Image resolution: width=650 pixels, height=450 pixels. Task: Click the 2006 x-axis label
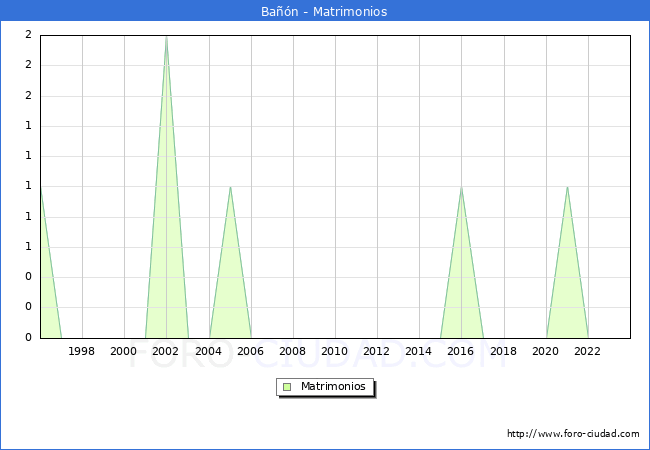click(250, 351)
